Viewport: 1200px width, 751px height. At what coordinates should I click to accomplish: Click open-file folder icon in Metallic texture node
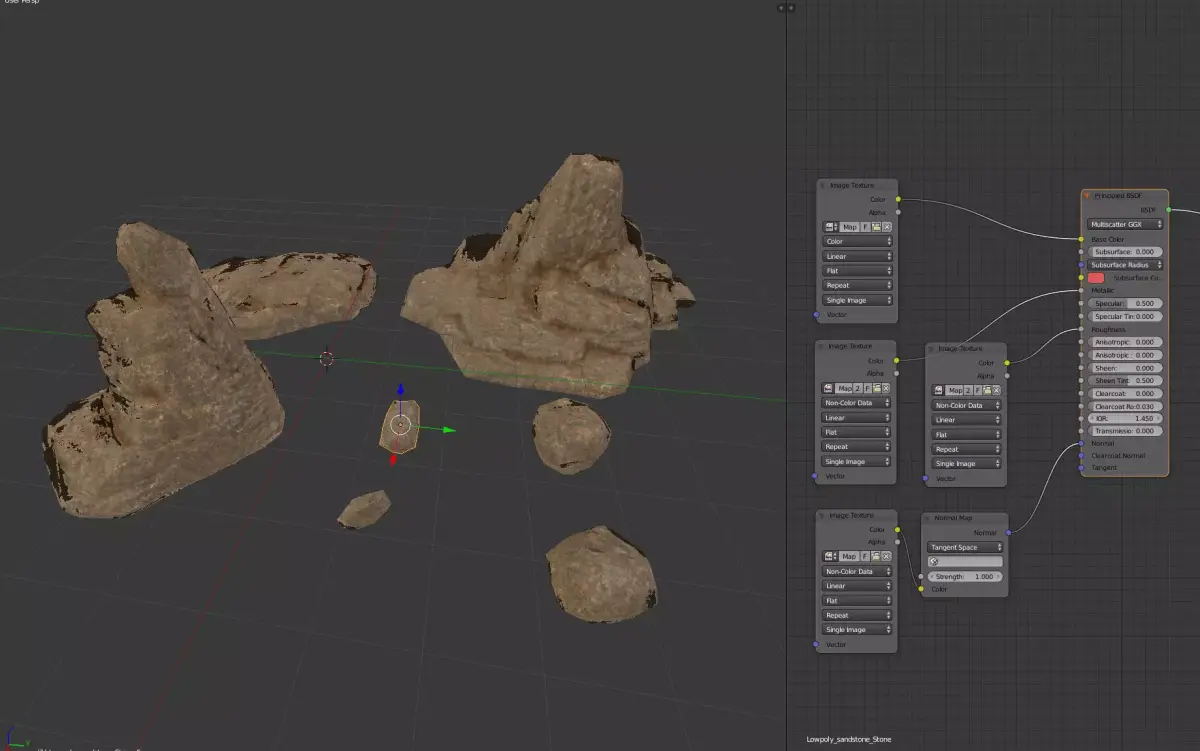coord(877,388)
